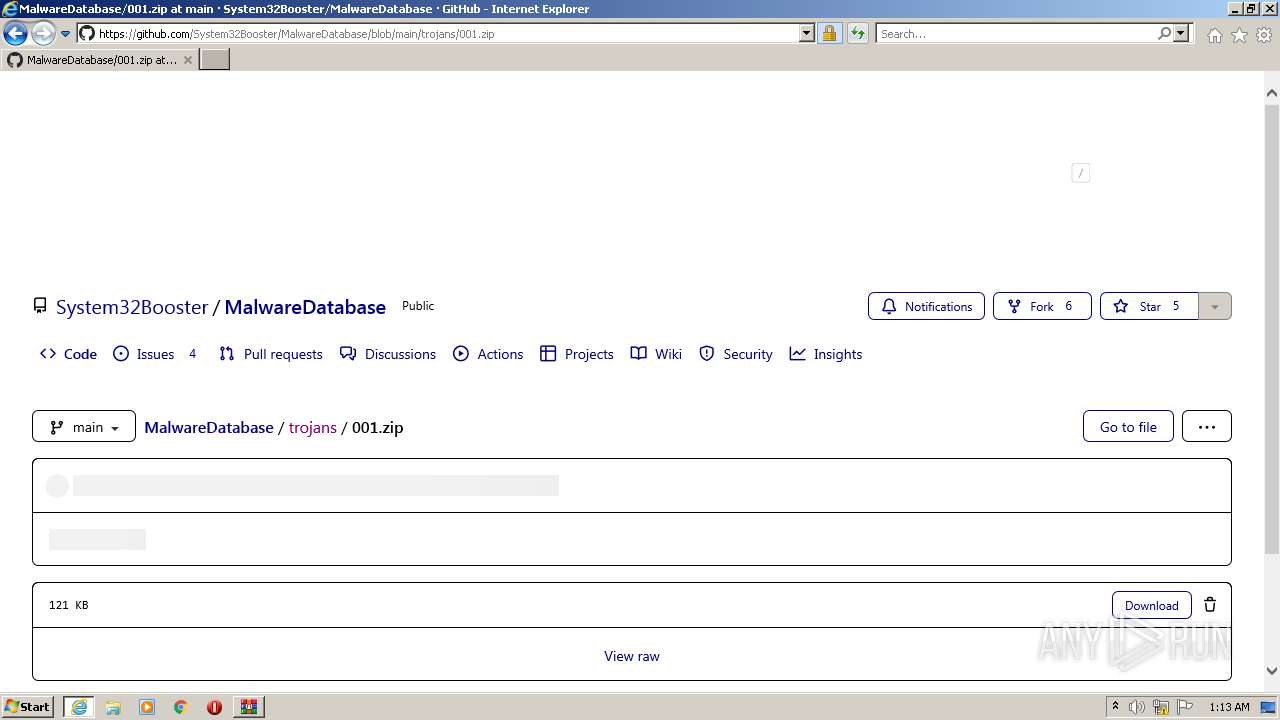This screenshot has width=1280, height=720.
Task: Open the recent pages history dropdown
Action: pos(66,34)
